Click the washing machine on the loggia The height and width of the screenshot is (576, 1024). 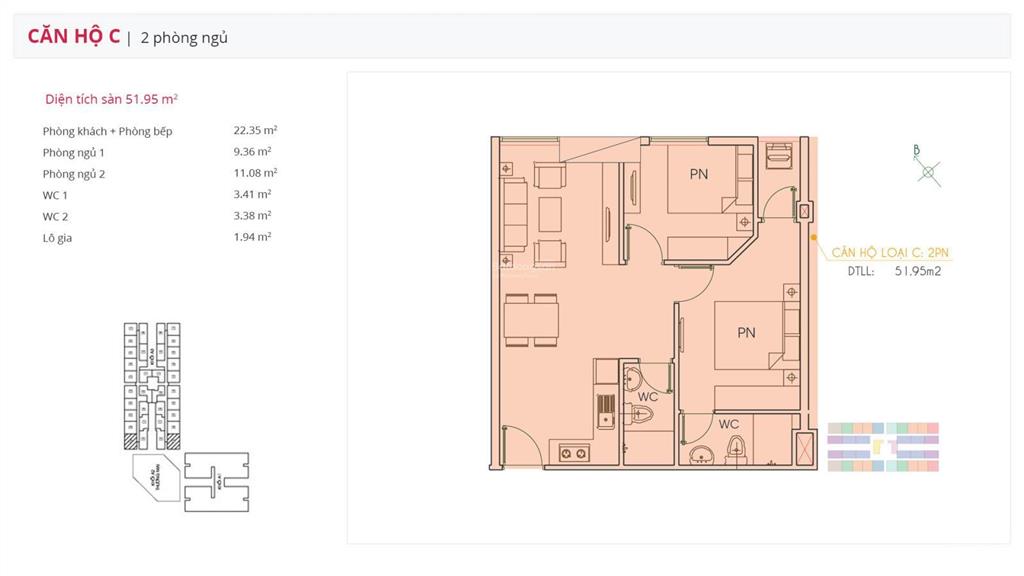[779, 156]
